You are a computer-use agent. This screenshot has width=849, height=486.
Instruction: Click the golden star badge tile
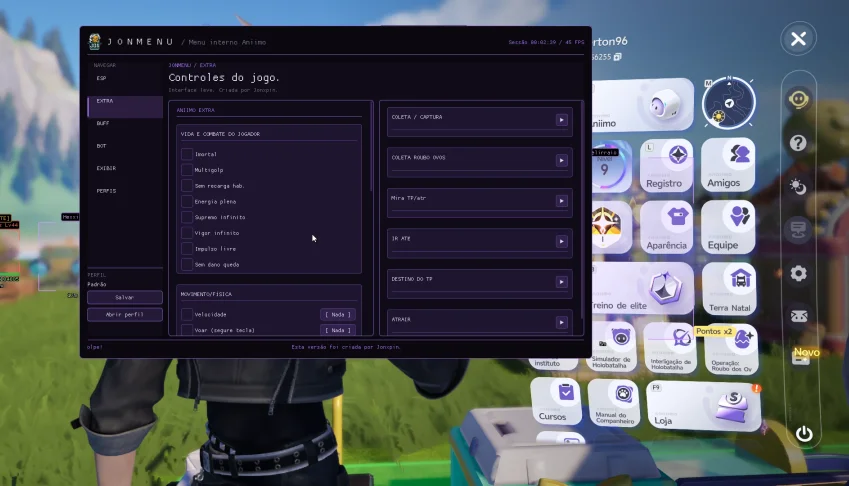click(x=610, y=227)
